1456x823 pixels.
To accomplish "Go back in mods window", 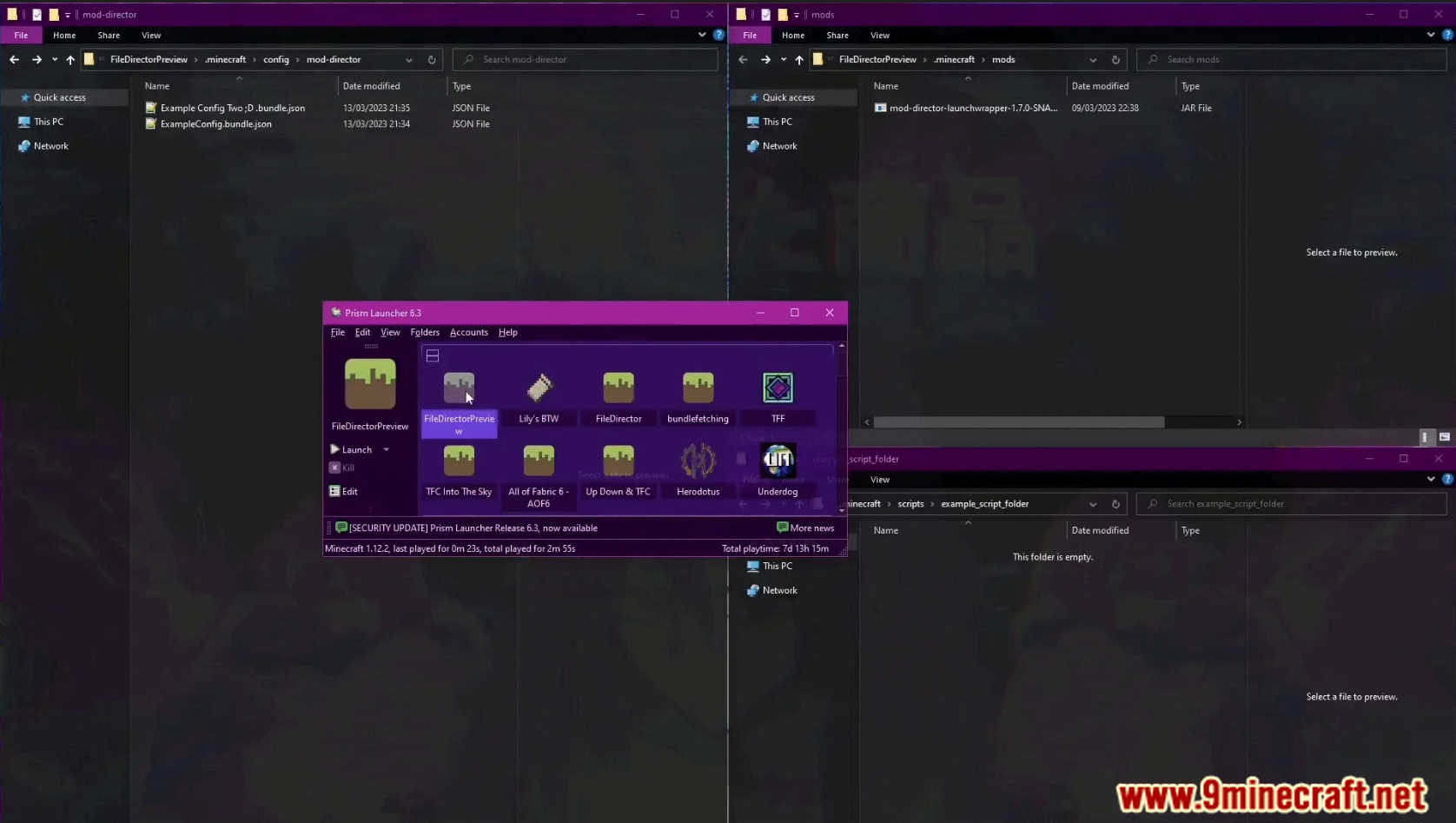I will pyautogui.click(x=743, y=59).
